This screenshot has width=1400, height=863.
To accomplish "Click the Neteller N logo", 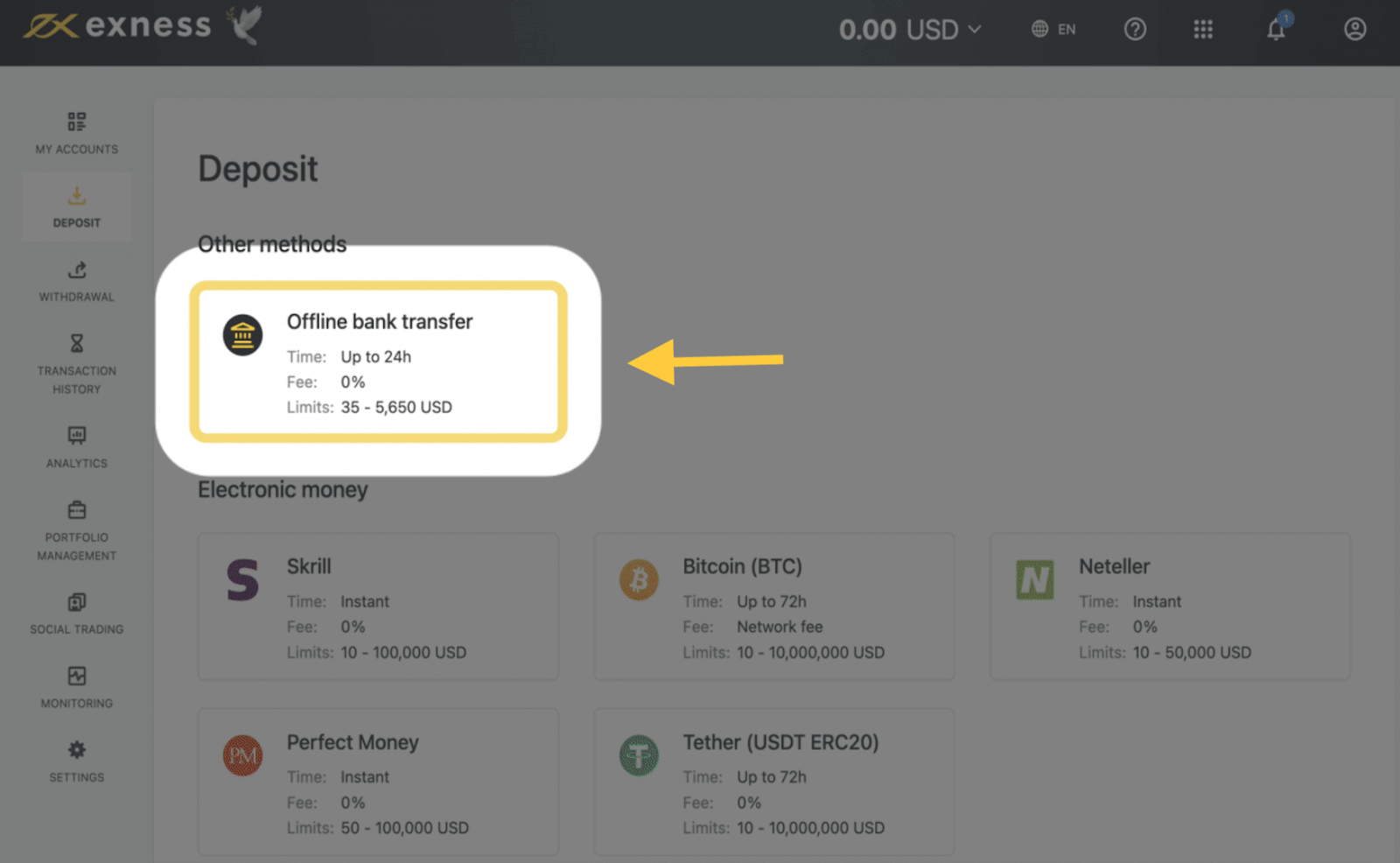I will (x=1034, y=579).
